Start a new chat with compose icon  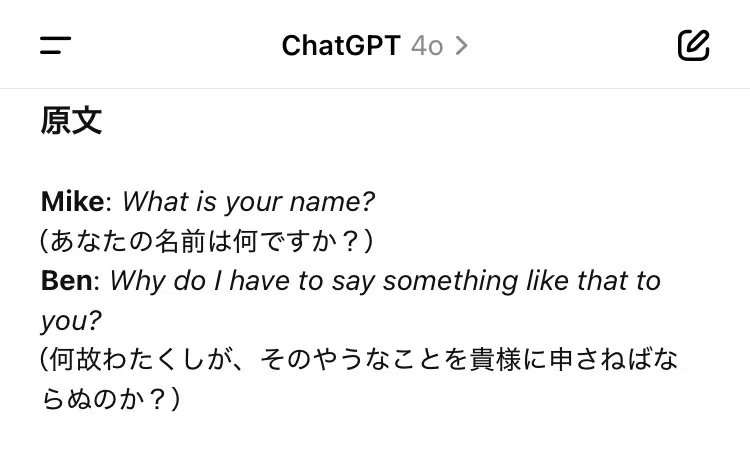(693, 45)
